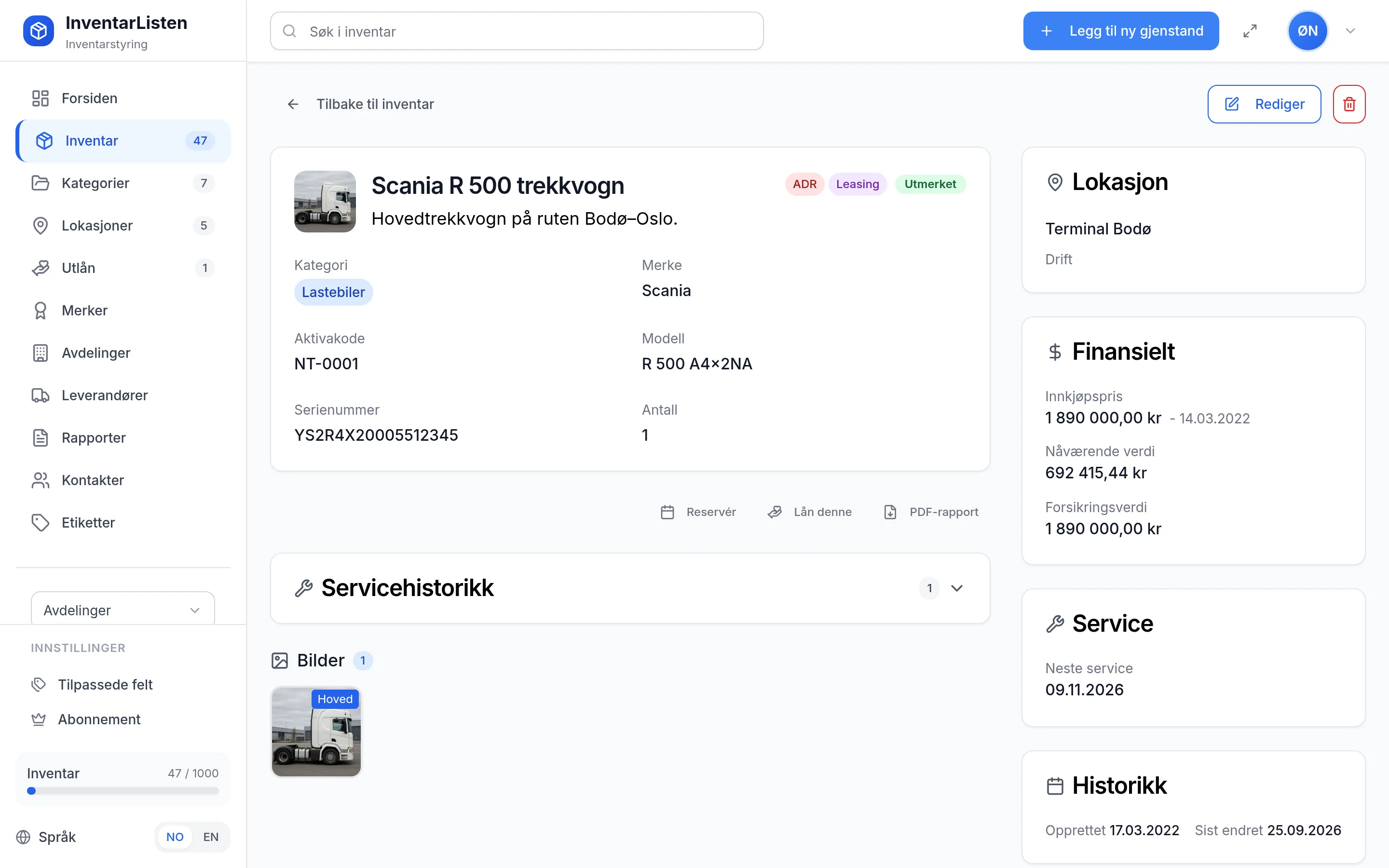
Task: Click the Rediger button
Action: 1265,104
